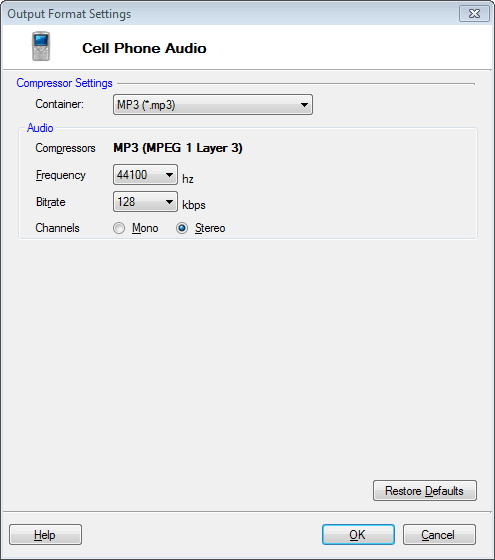Open Help for output format settings

pos(45,535)
